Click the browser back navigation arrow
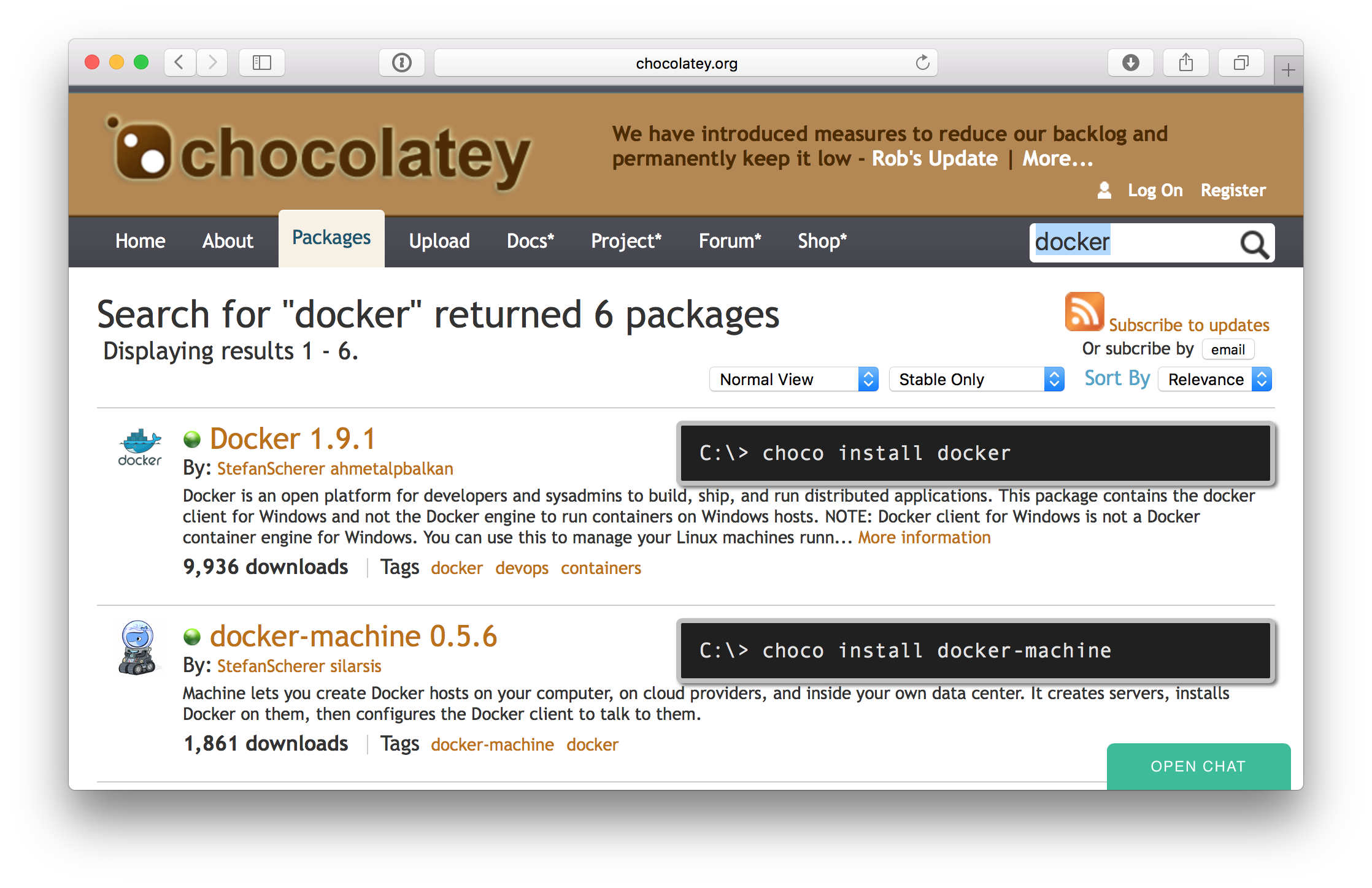1372x888 pixels. tap(177, 63)
